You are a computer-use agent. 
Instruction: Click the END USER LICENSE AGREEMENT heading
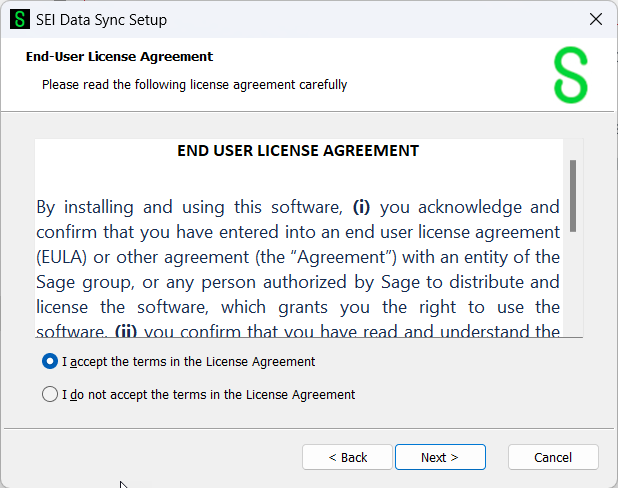pos(298,151)
